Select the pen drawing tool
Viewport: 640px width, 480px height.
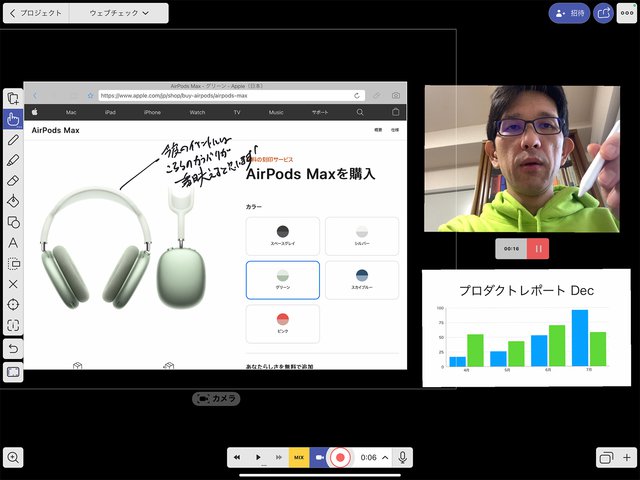(13, 140)
